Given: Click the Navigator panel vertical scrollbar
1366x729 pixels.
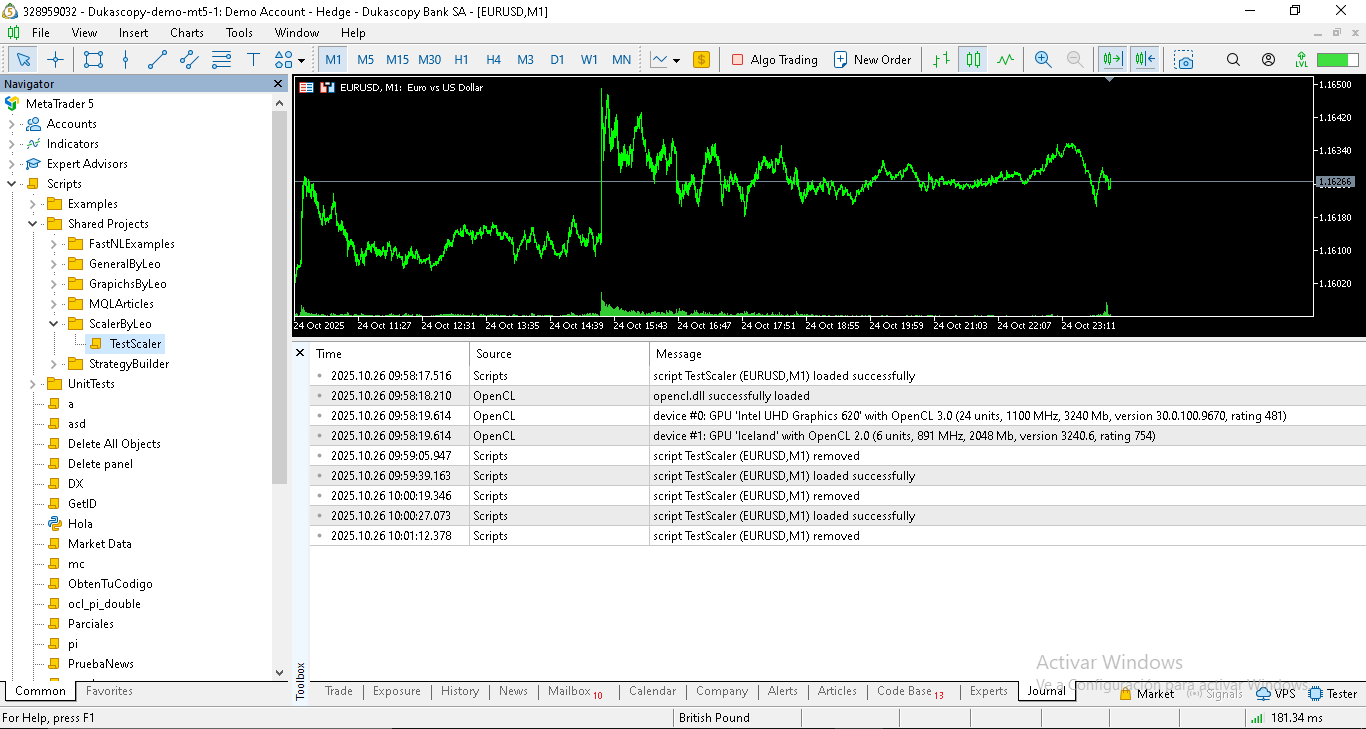Looking at the screenshot, I should click(280, 300).
